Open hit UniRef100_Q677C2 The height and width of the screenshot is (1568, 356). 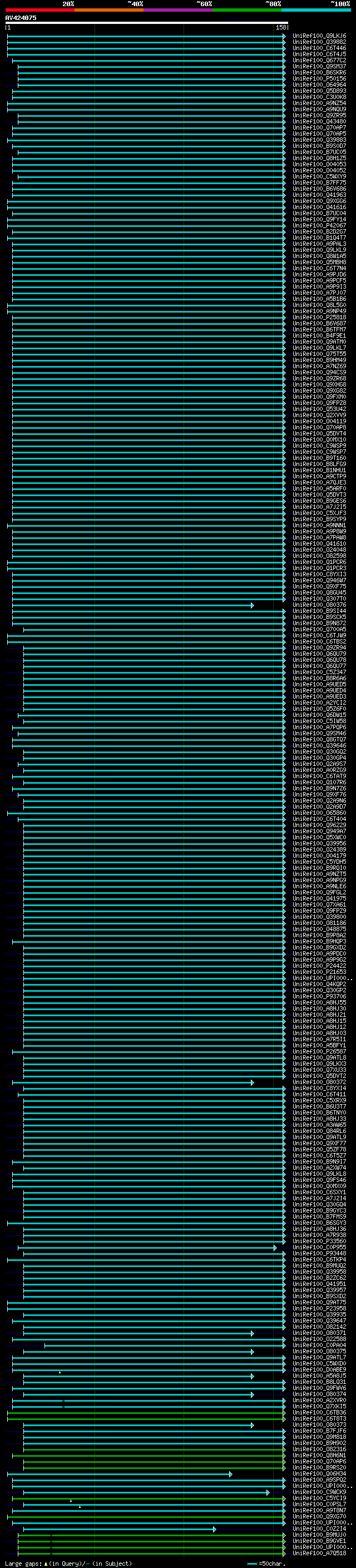click(x=319, y=60)
